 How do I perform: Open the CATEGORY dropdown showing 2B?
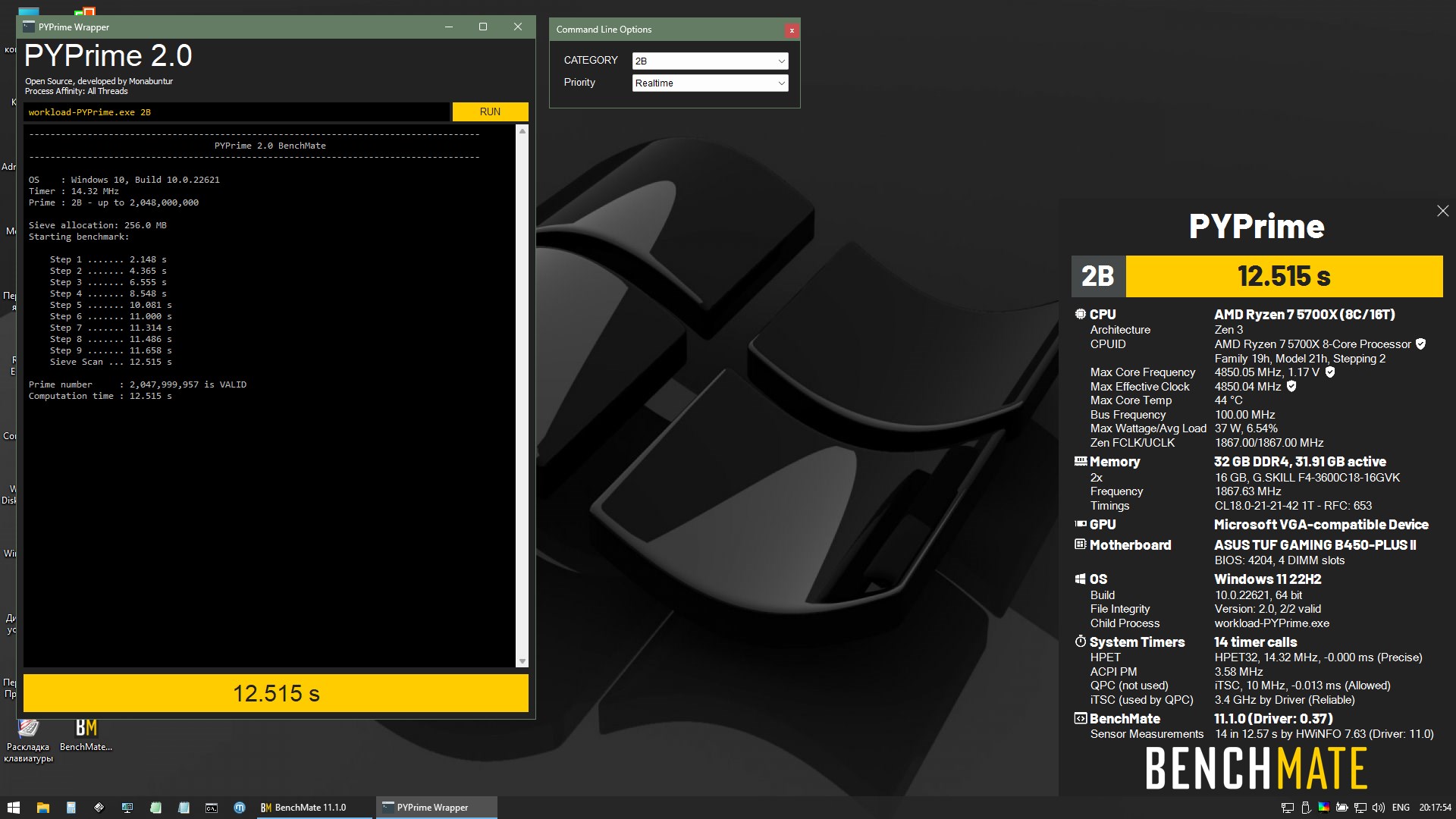pyautogui.click(x=710, y=61)
